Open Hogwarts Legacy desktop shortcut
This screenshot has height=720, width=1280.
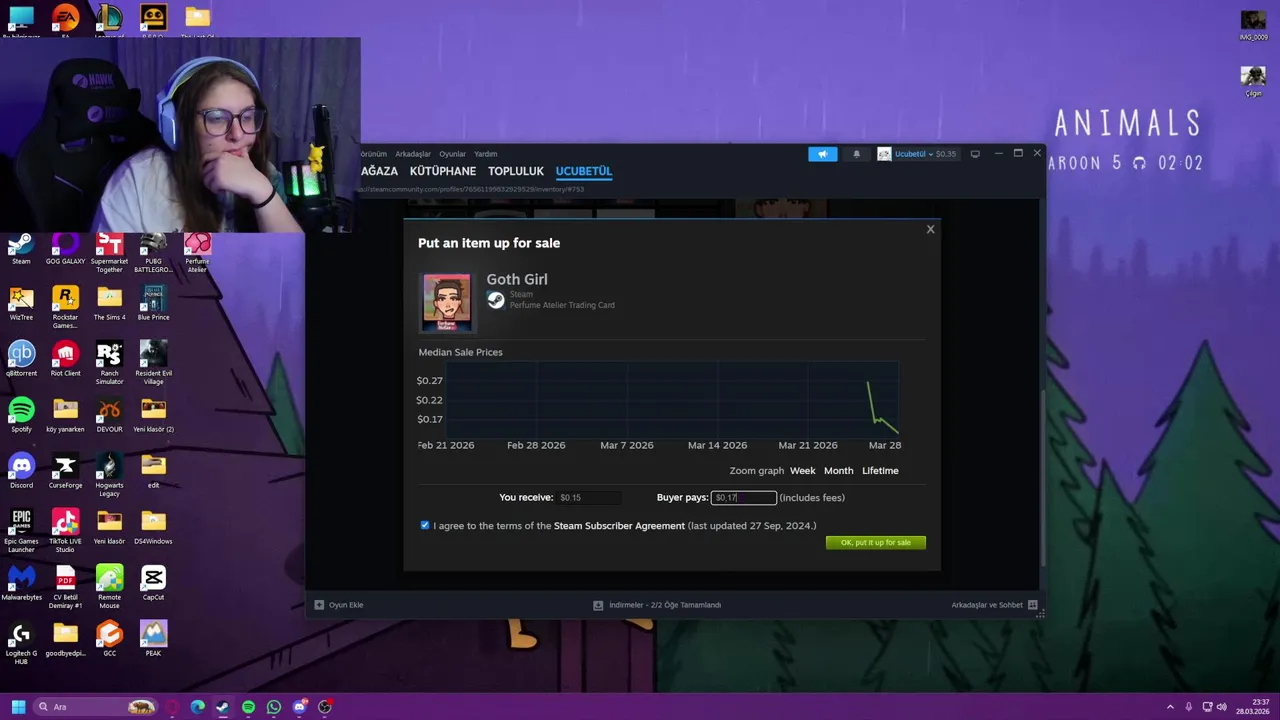(109, 476)
